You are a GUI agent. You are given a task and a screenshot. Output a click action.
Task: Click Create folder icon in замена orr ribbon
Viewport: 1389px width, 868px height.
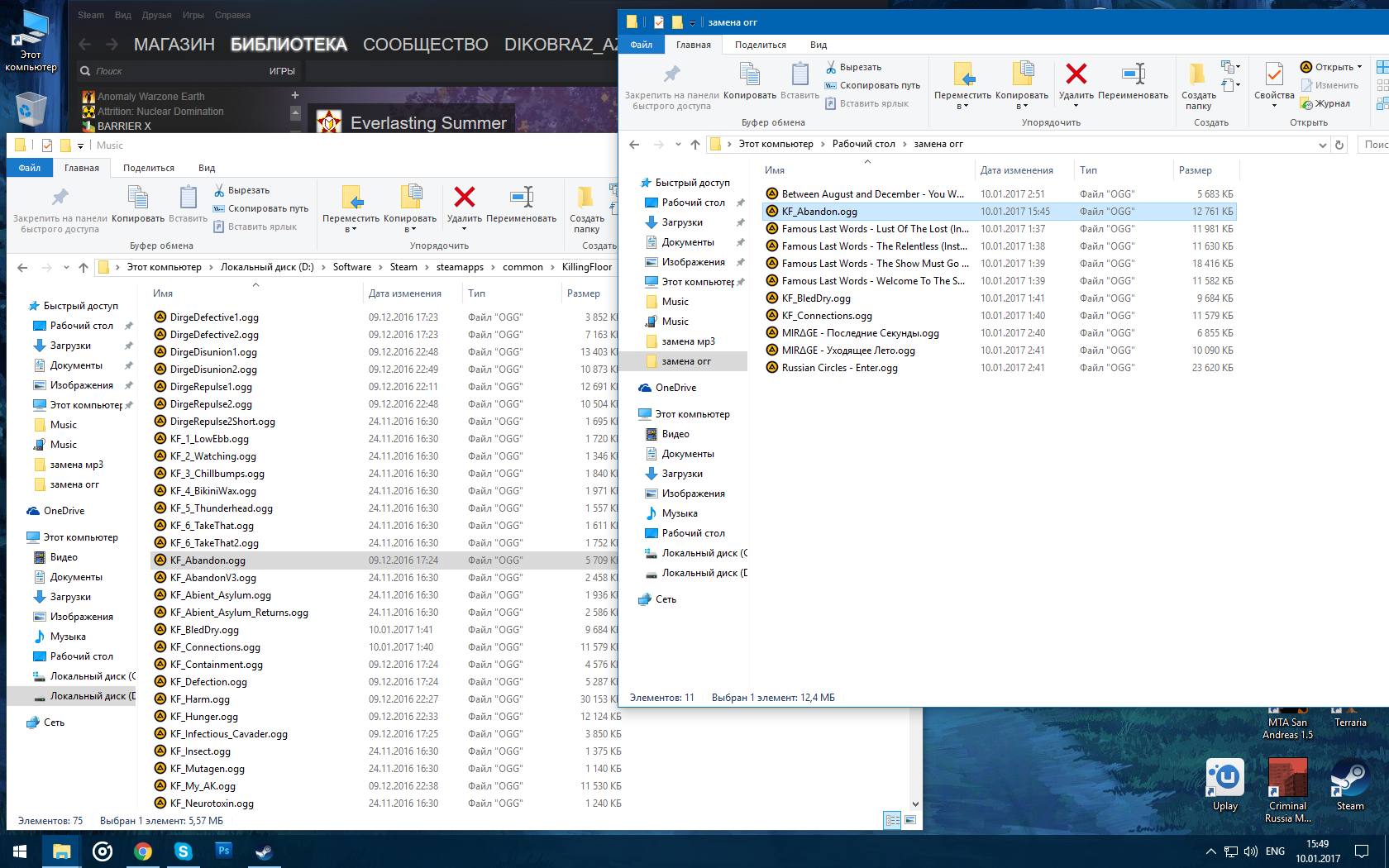pyautogui.click(x=1197, y=74)
